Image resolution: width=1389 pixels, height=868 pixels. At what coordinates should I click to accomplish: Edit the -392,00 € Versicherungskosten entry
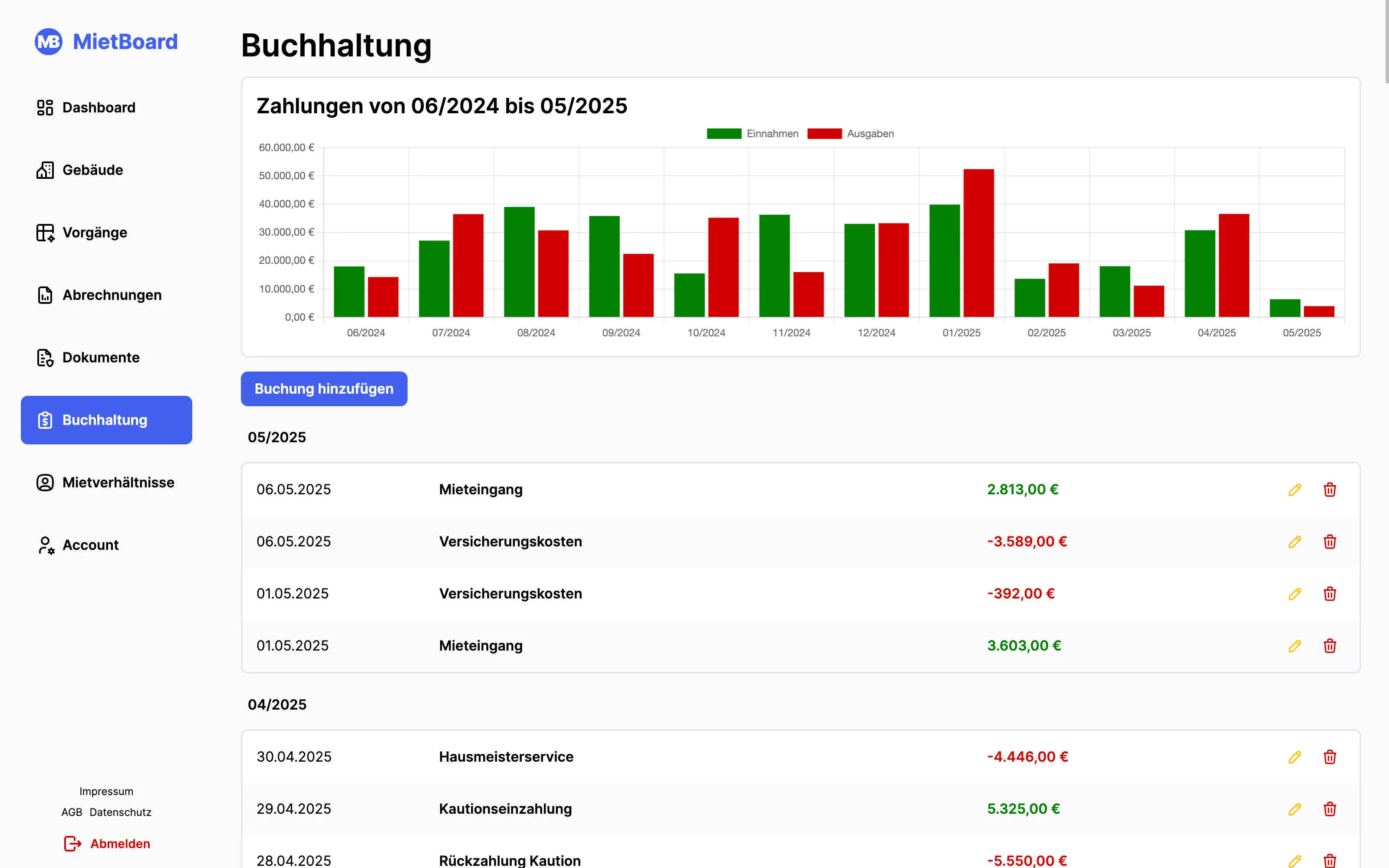click(x=1294, y=594)
